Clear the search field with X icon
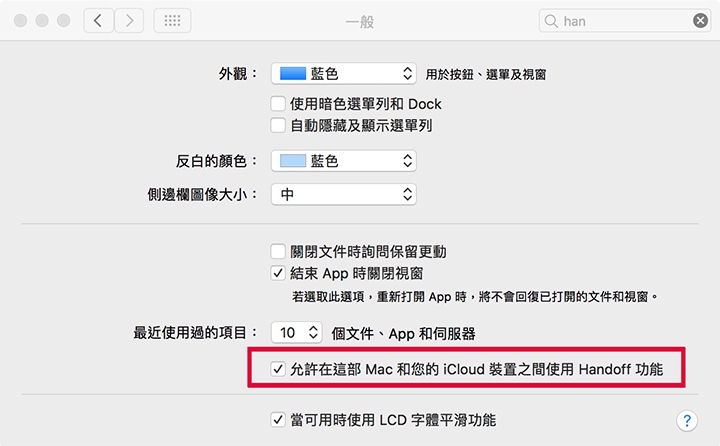 tap(700, 21)
